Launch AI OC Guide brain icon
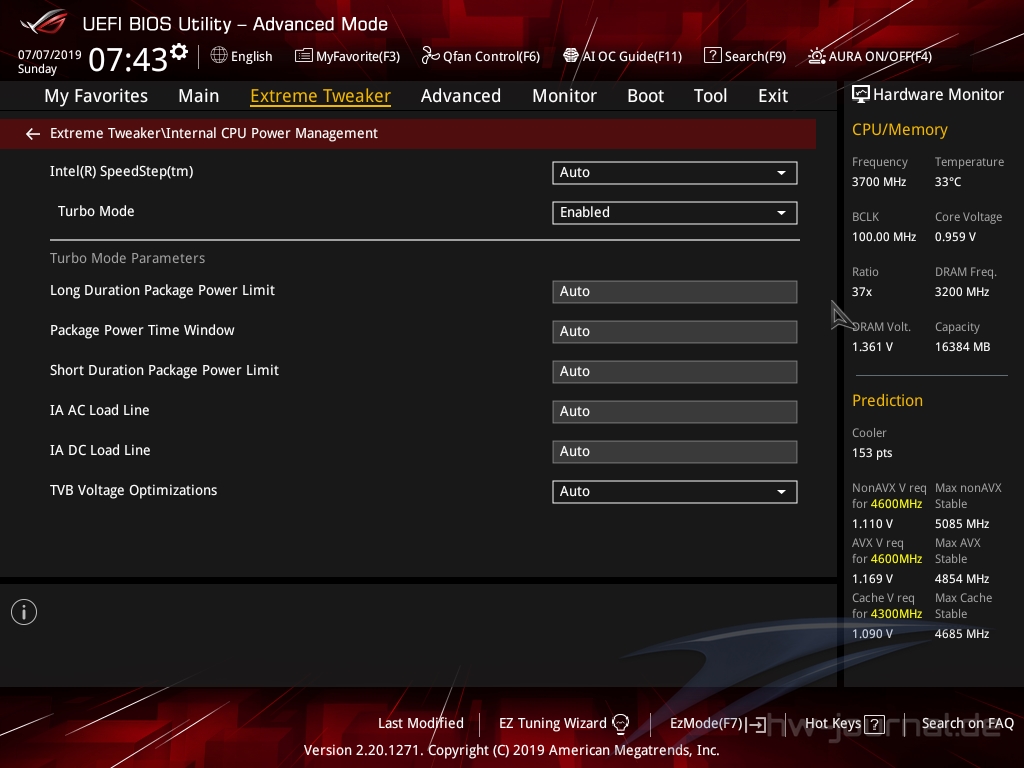 coord(571,56)
